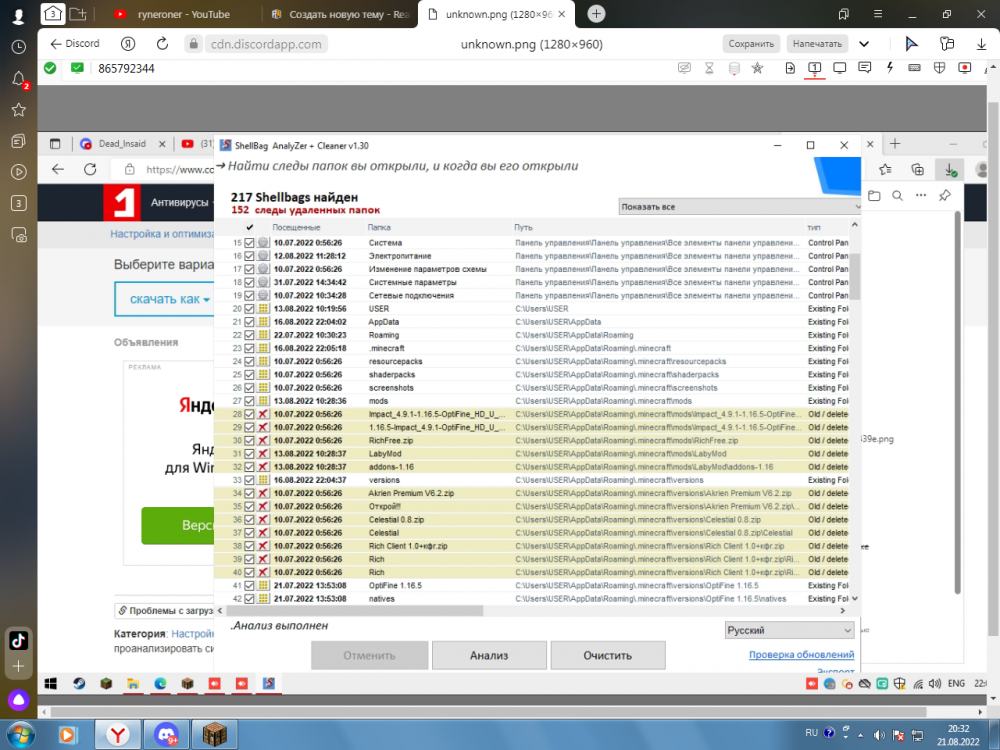Click the cdn.discordapp.com address field
The image size is (1000, 750).
click(265, 44)
